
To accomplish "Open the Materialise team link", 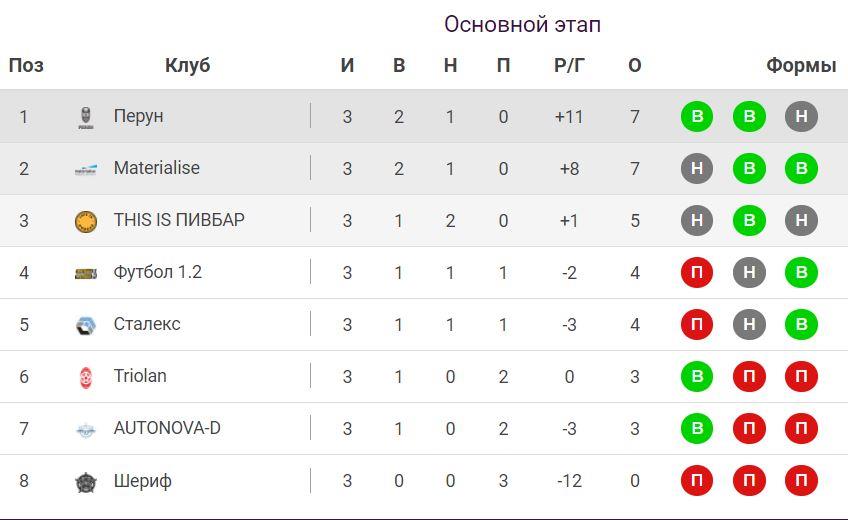I will (x=156, y=168).
